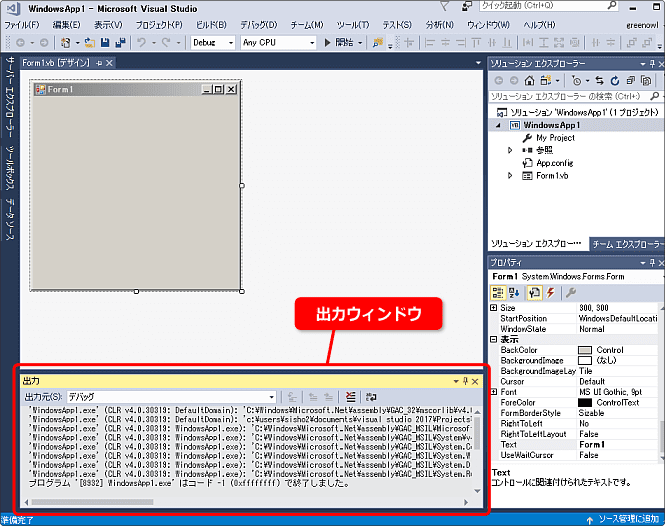Show Events lightning bolt in Properties panel
Image resolution: width=665 pixels, height=526 pixels.
pos(550,293)
